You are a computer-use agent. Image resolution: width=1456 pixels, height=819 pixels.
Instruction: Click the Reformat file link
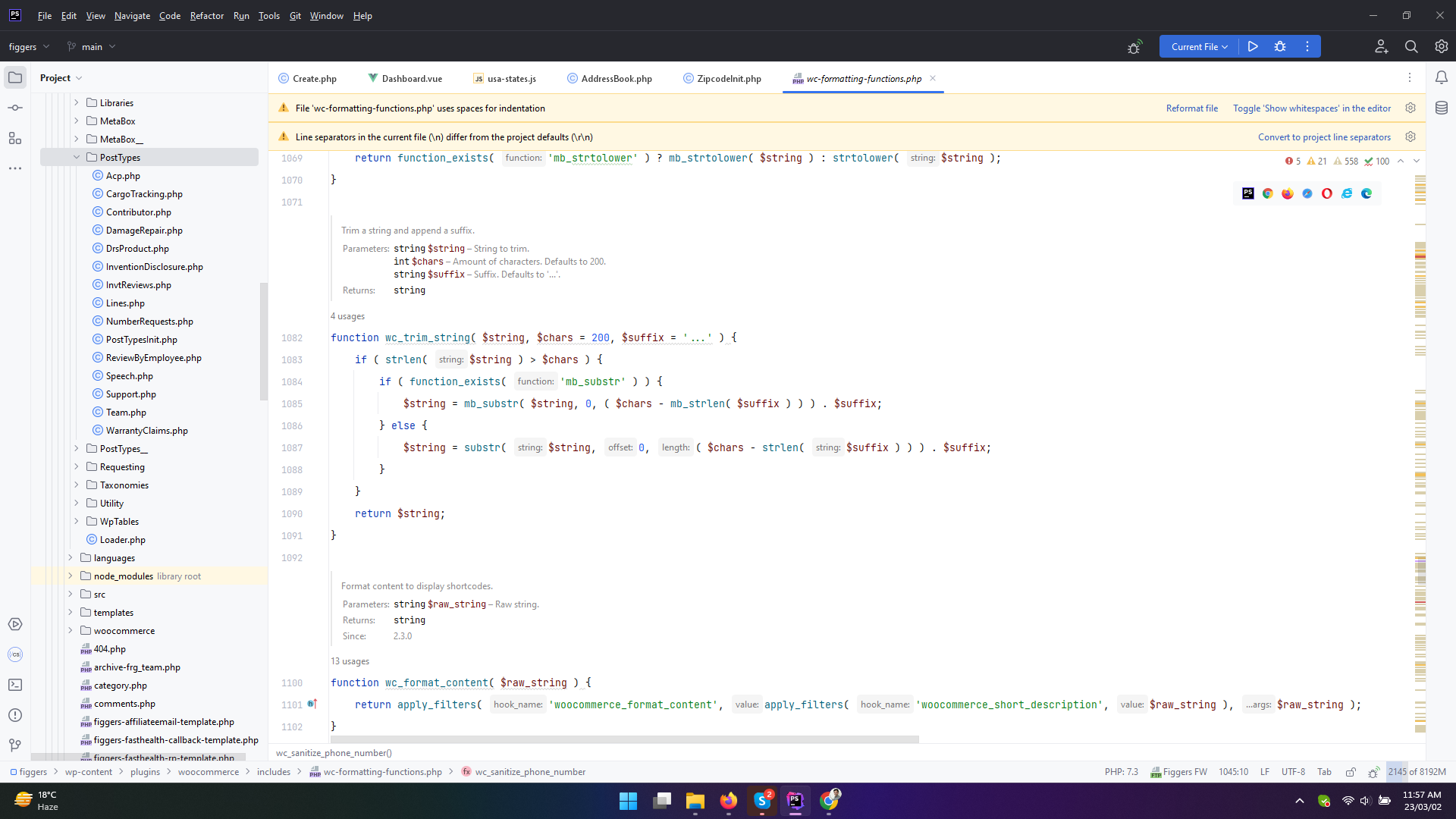(1191, 108)
